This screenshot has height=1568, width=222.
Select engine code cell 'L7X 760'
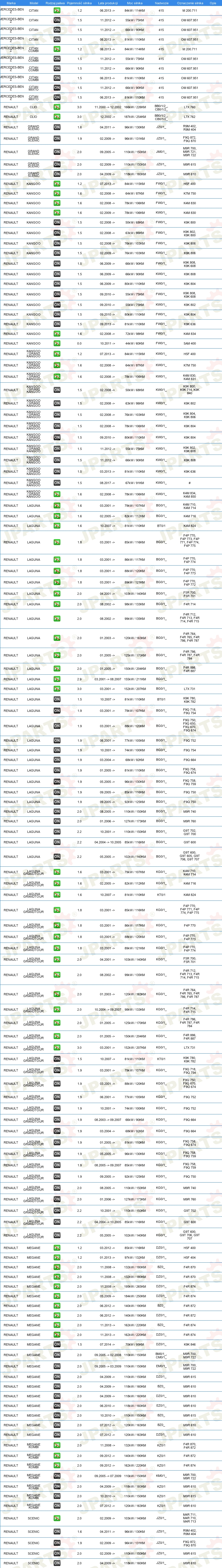click(190, 107)
